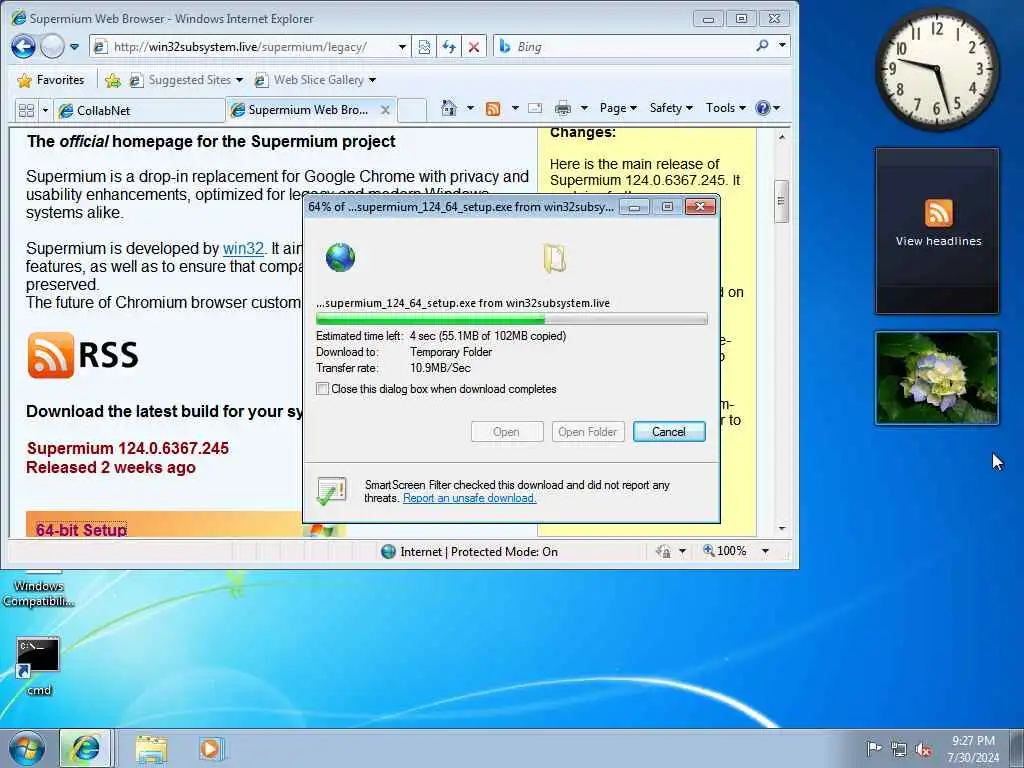Open Windows Explorer from taskbar

pos(152,749)
